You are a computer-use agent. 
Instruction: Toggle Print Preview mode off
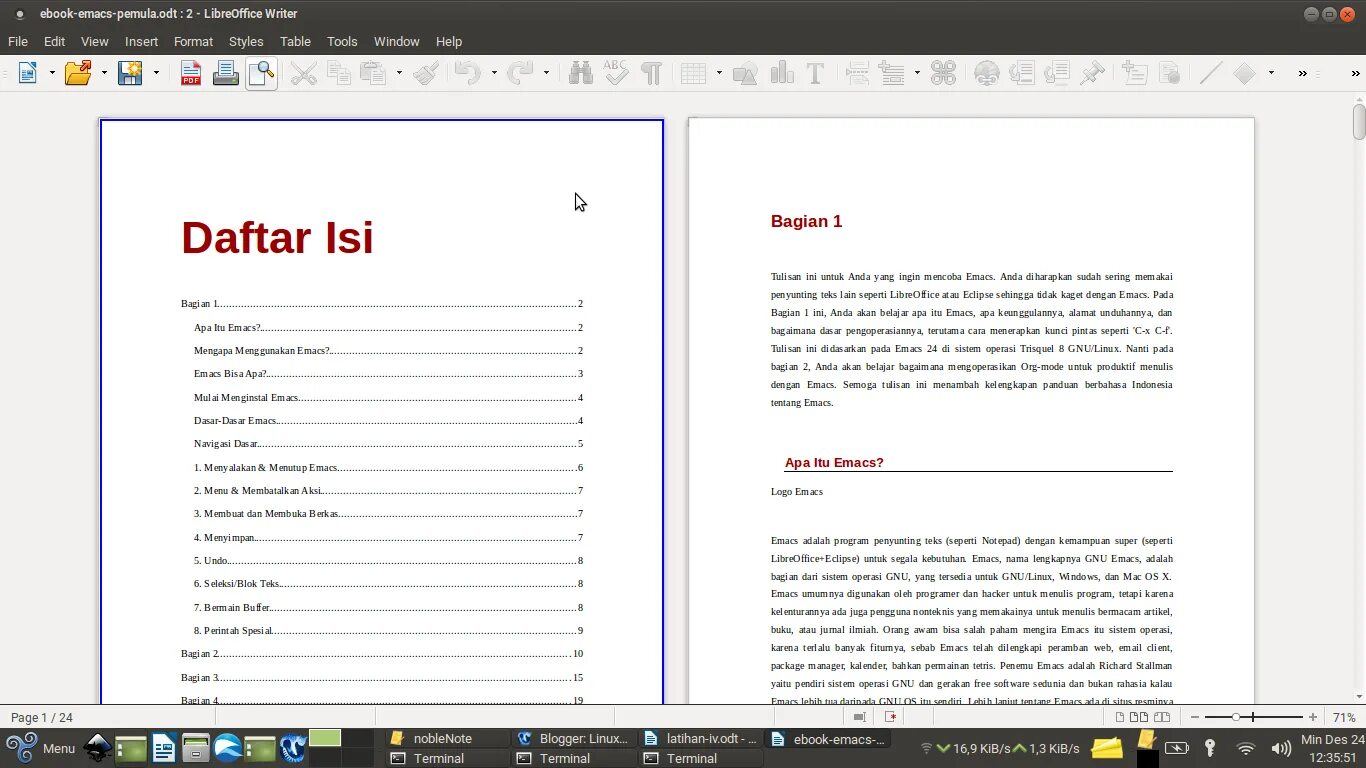261,73
